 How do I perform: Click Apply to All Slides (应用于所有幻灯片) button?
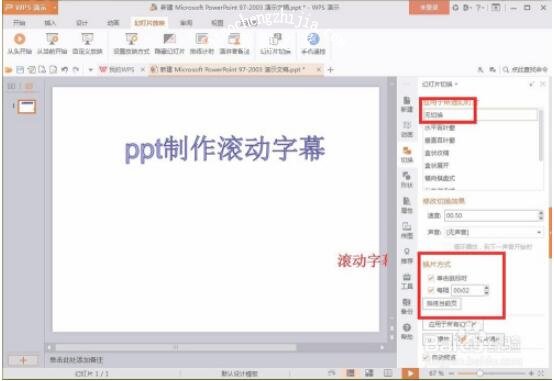click(x=453, y=324)
